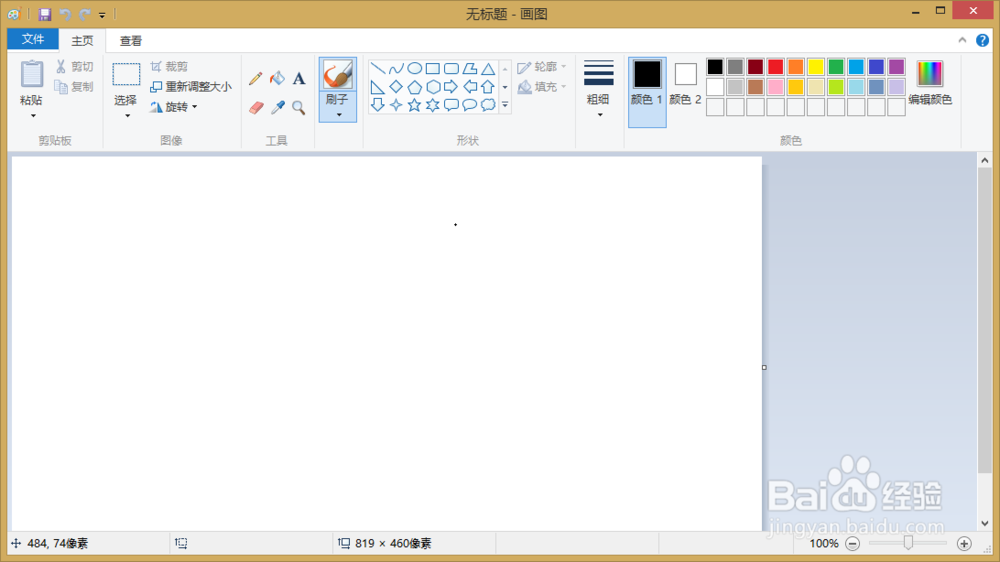Image resolution: width=1000 pixels, height=562 pixels.
Task: Select the Eraser tool
Action: coord(256,107)
